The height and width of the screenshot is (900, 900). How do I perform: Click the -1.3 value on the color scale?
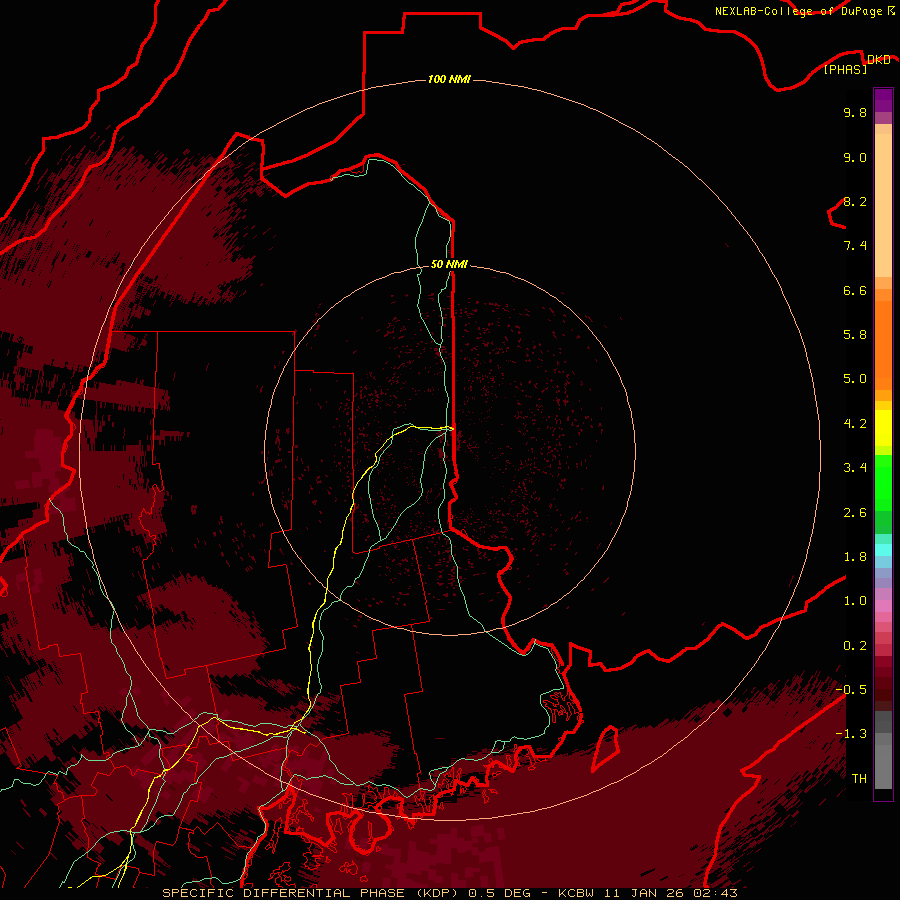pos(851,734)
